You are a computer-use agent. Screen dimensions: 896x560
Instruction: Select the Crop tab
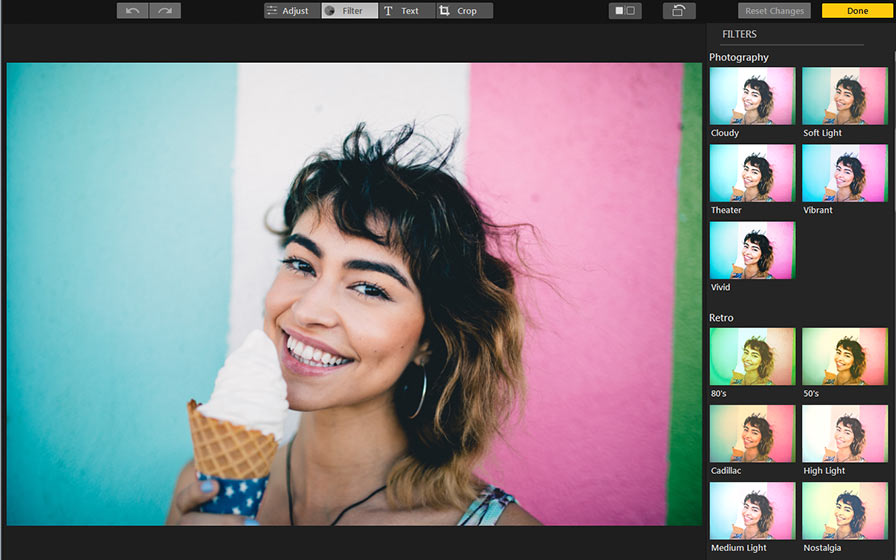465,11
